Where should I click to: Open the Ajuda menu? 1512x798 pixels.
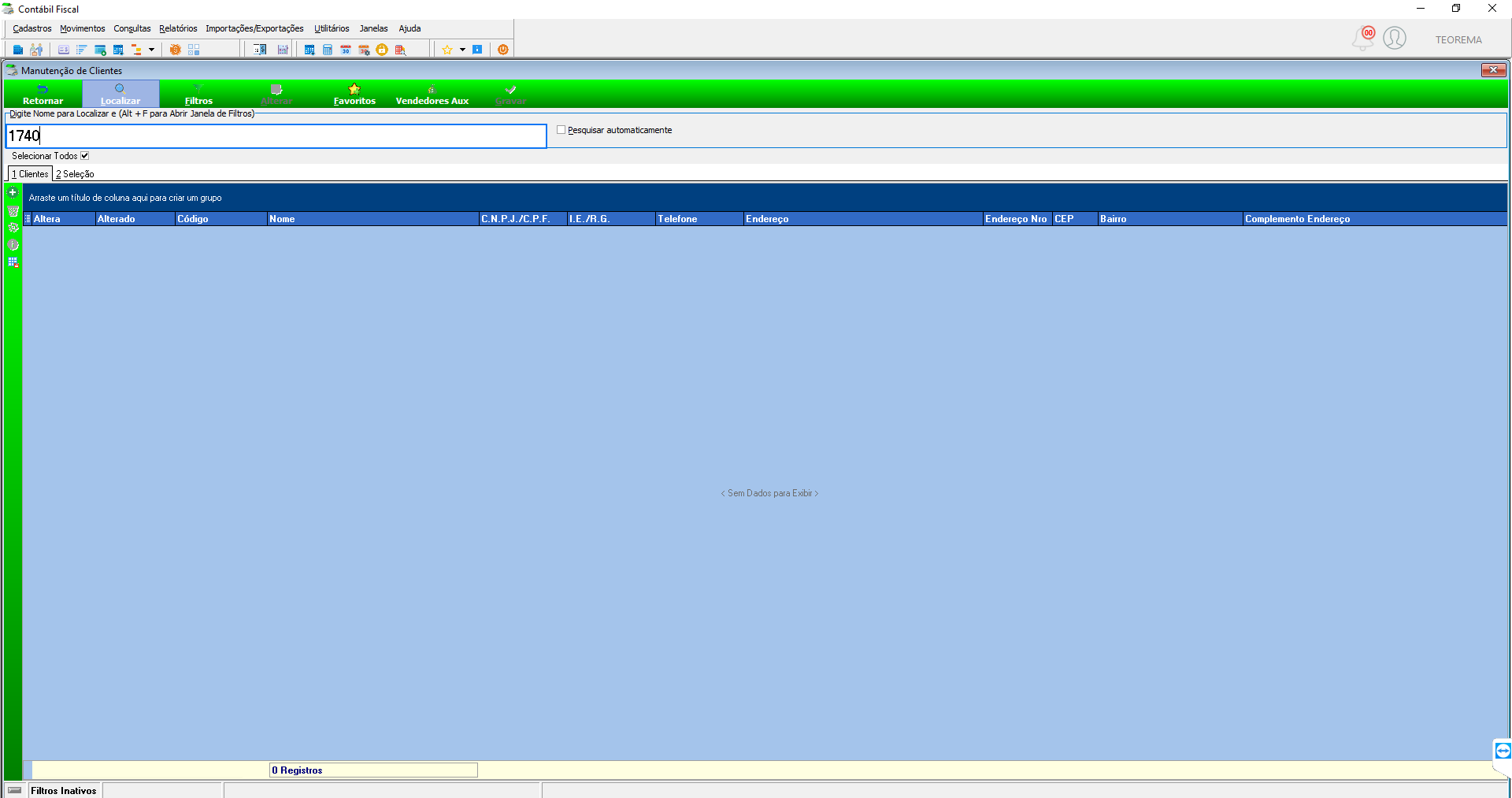(409, 28)
